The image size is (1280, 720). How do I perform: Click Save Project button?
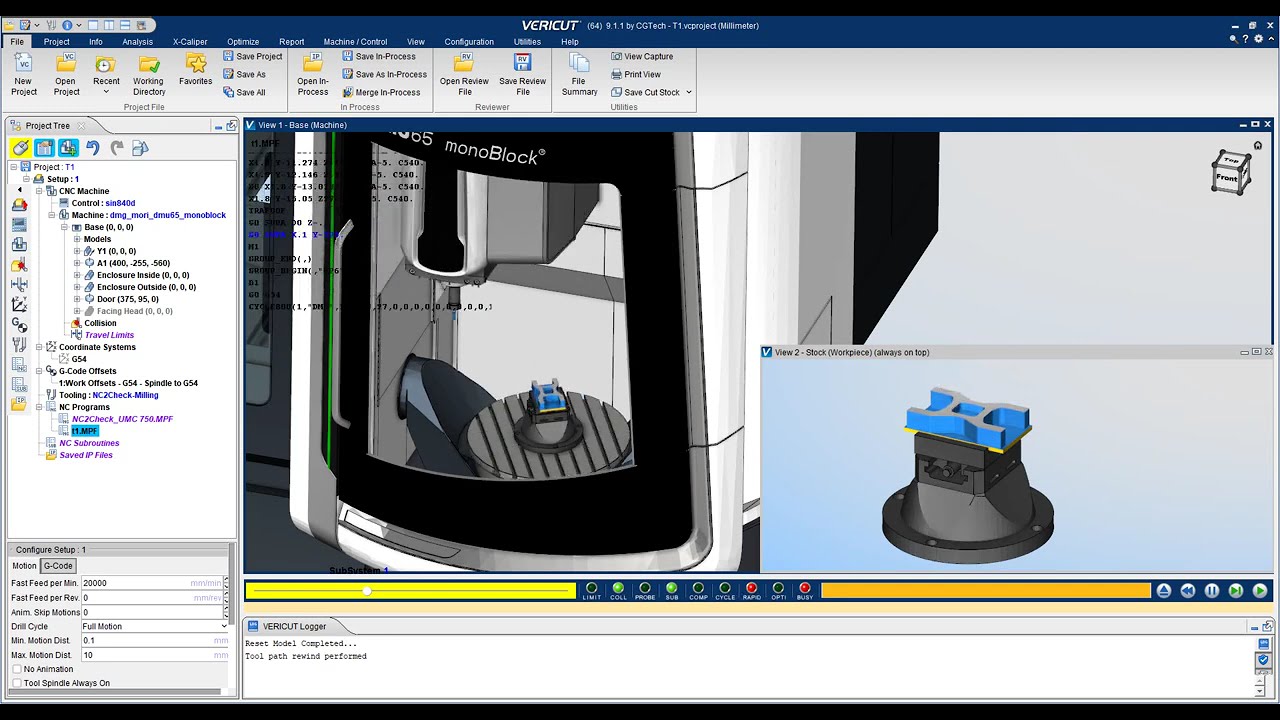[252, 56]
